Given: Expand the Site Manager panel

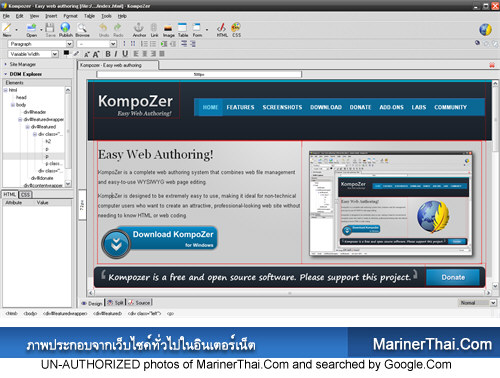Looking at the screenshot, I should click(22, 64).
